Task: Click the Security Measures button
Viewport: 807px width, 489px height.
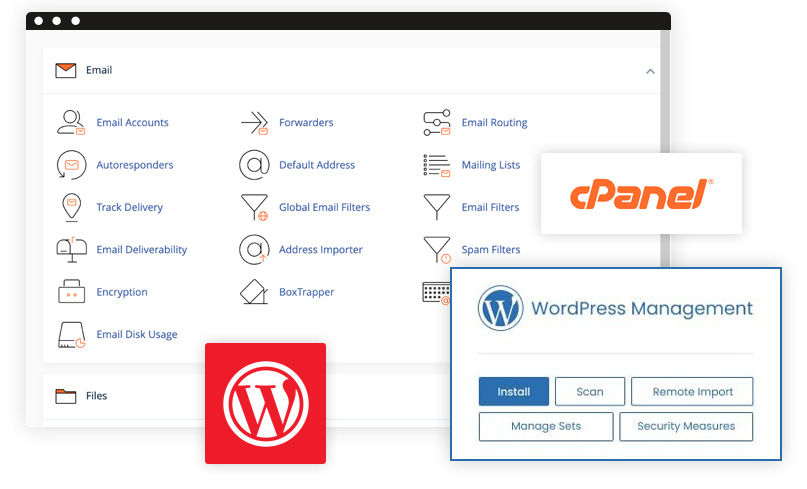Action: (x=686, y=426)
